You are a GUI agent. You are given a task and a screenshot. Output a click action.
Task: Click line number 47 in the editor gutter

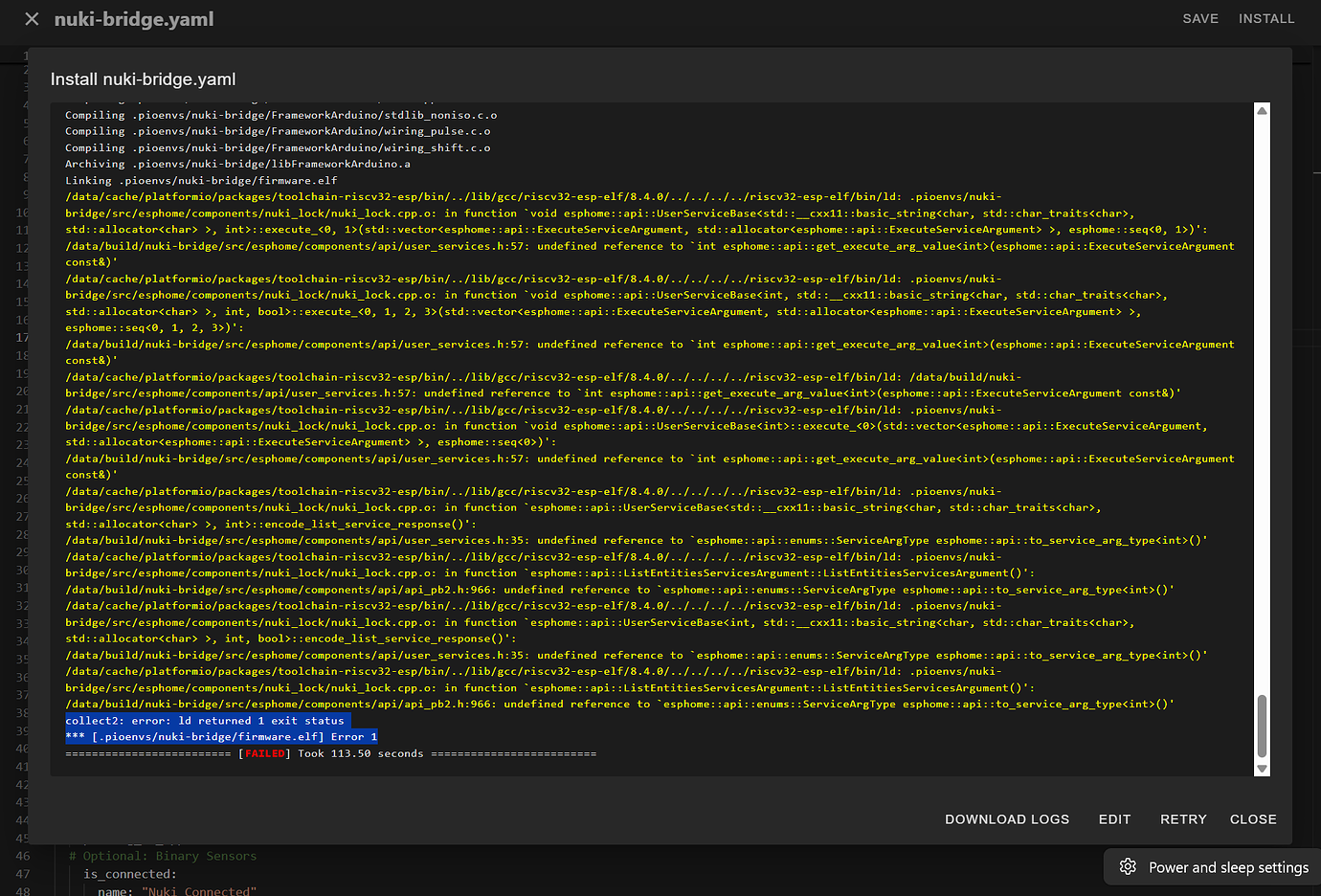[23, 874]
